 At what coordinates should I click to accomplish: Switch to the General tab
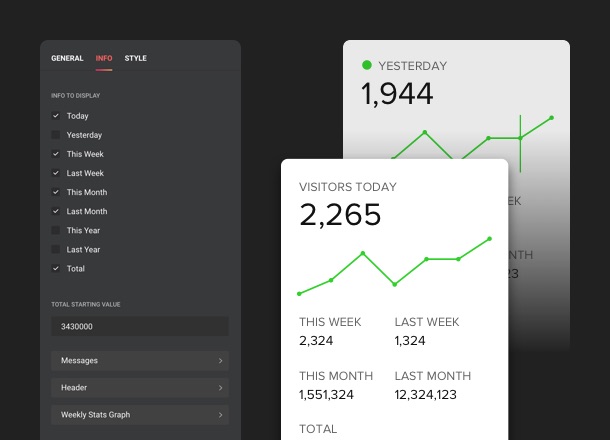[67, 58]
